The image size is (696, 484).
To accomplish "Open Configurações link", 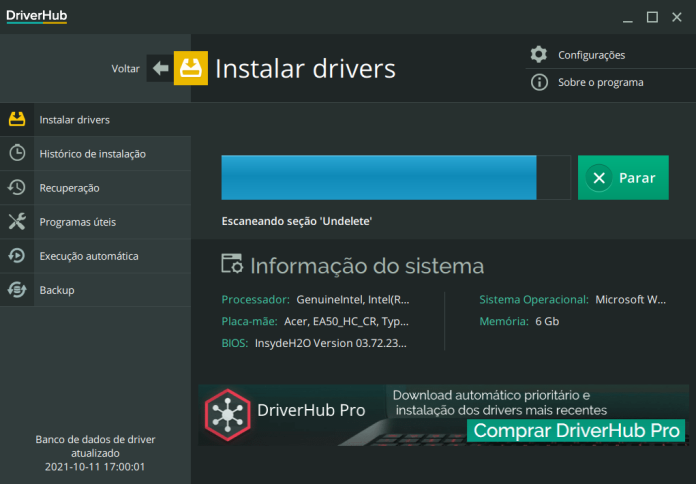I will pyautogui.click(x=592, y=55).
